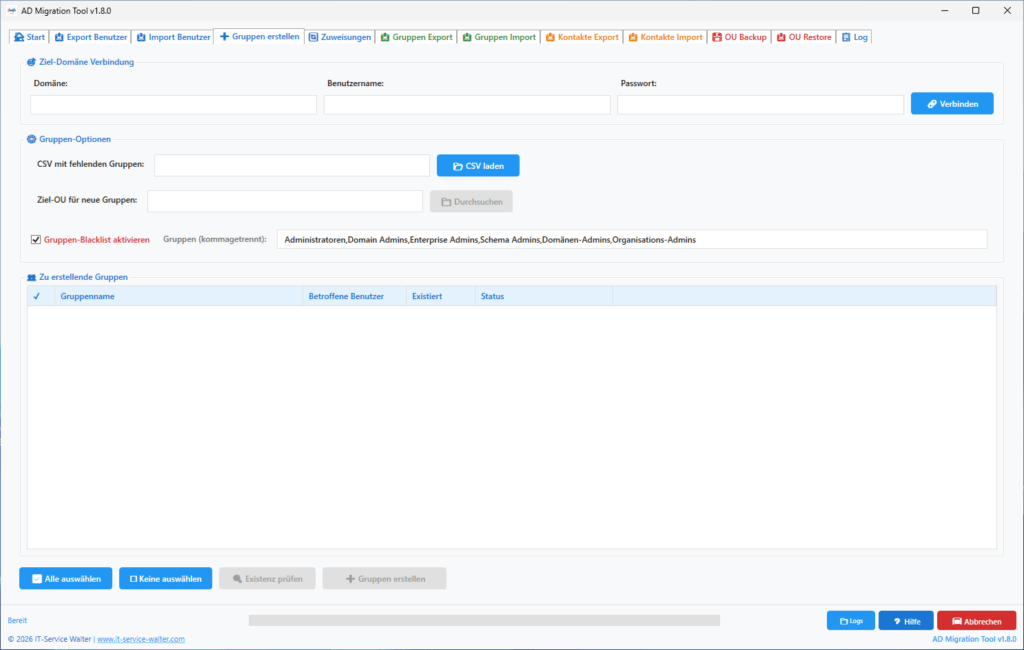Click the Ziel-Domäne Verbindung section icon
The width and height of the screenshot is (1024, 650).
31,62
